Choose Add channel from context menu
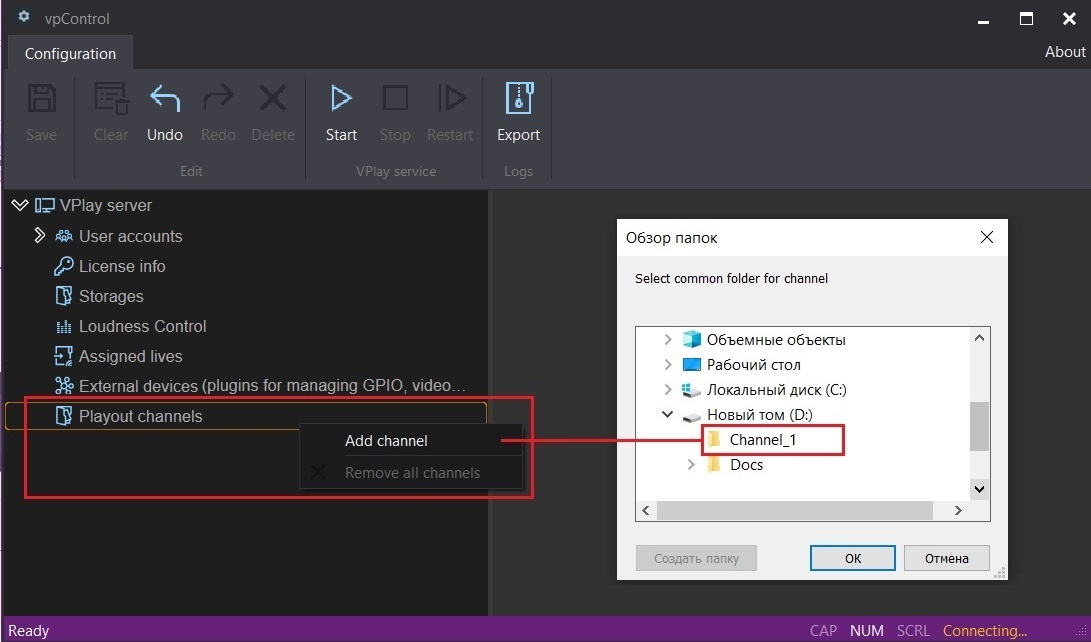This screenshot has height=642, width=1091. tap(411, 440)
